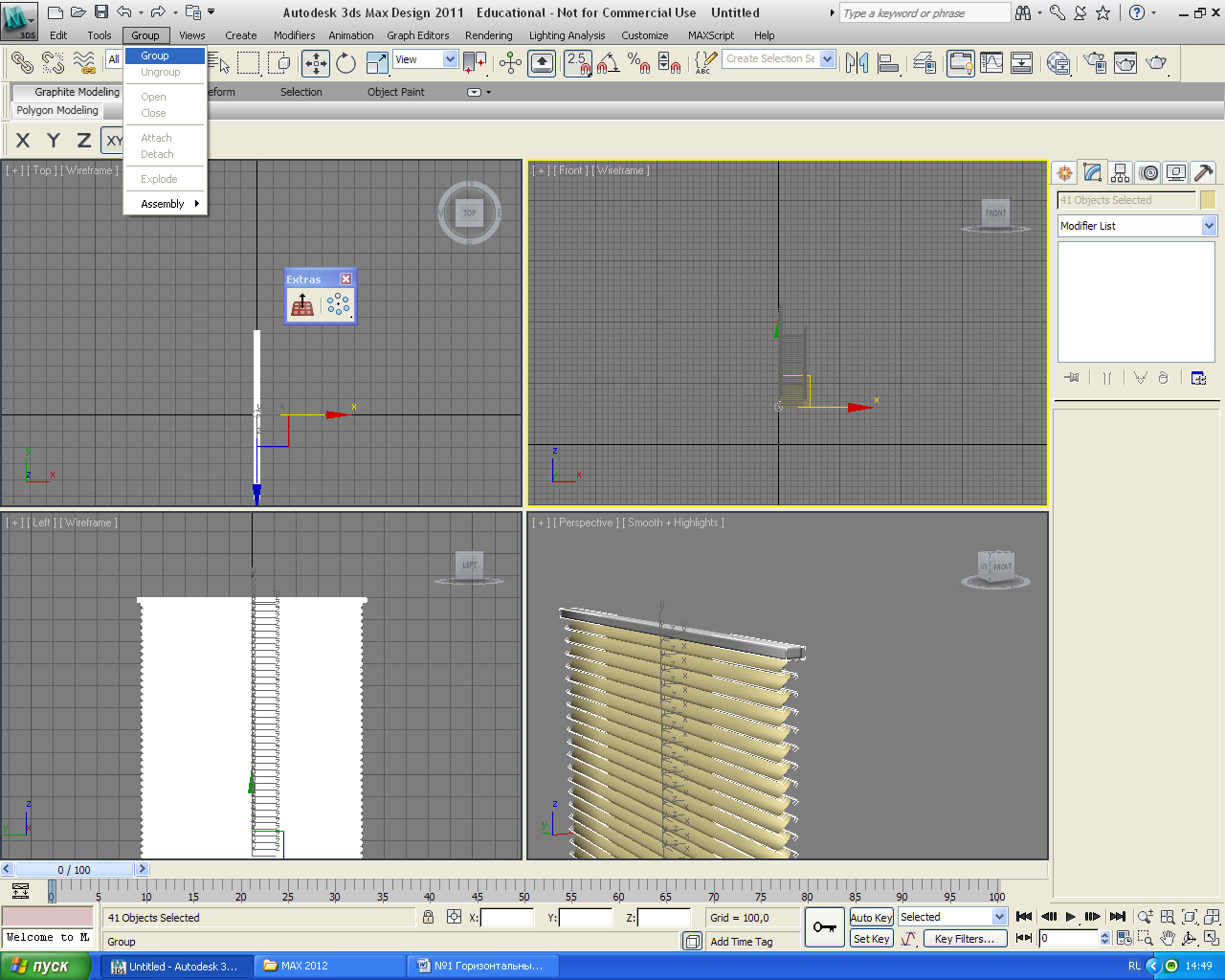The width and height of the screenshot is (1225, 980).
Task: Choose Group from the Group menu
Action: pyautogui.click(x=166, y=56)
